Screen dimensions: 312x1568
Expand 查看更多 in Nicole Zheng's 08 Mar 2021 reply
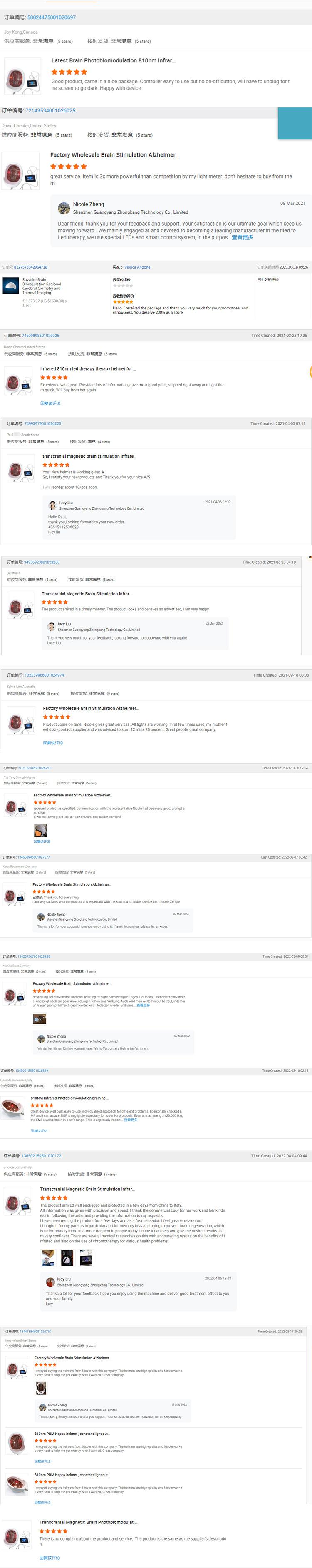[242, 237]
